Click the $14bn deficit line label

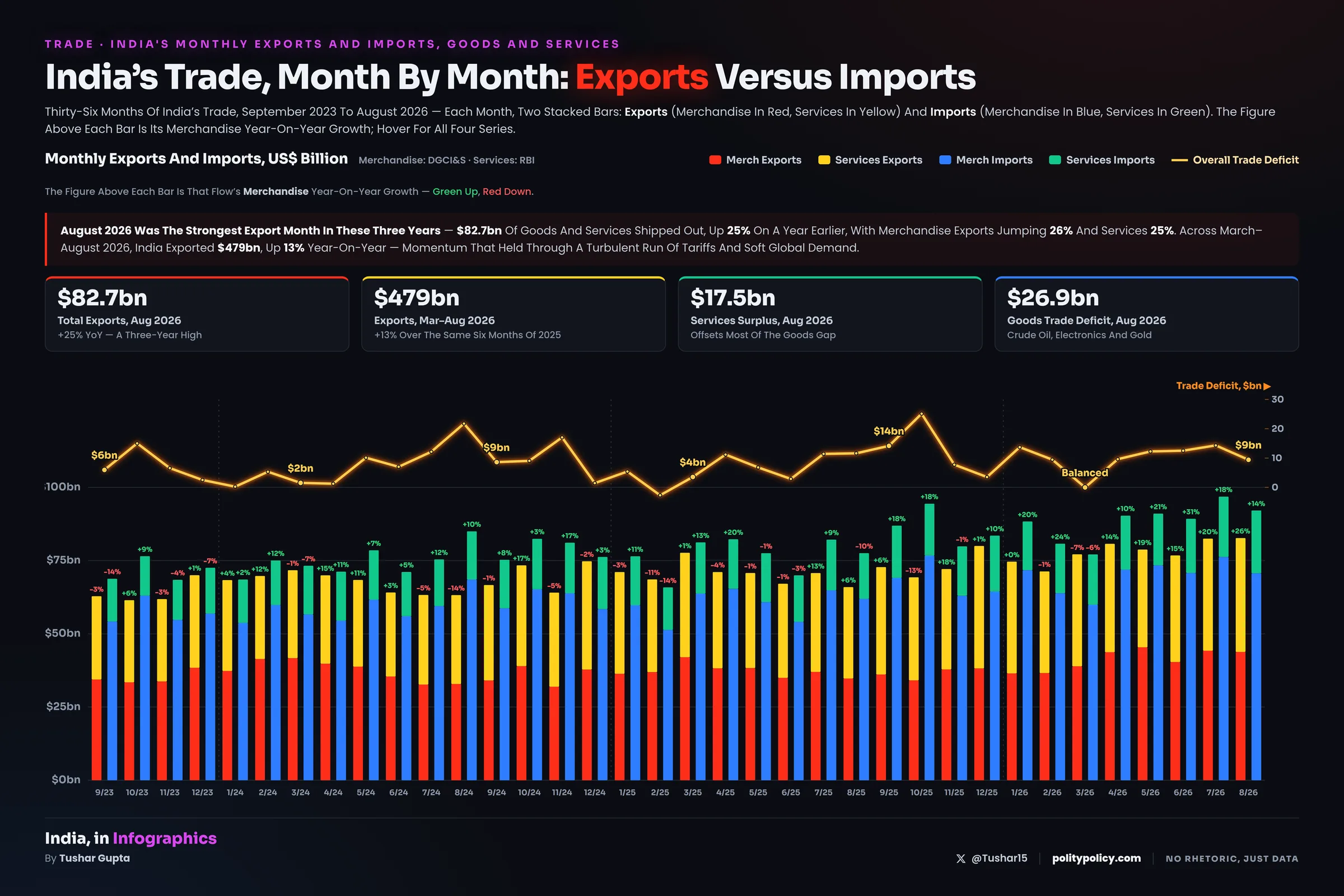coord(889,431)
